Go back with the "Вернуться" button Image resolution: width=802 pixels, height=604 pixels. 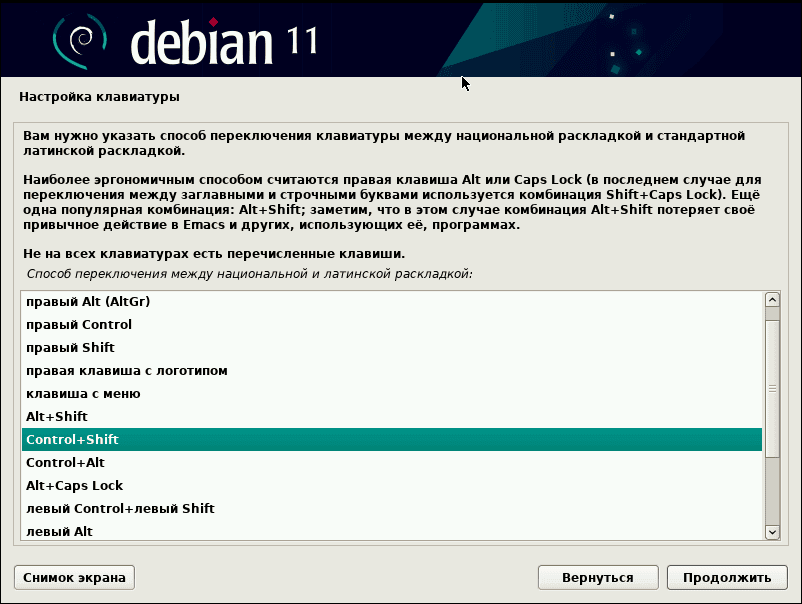coord(598,578)
